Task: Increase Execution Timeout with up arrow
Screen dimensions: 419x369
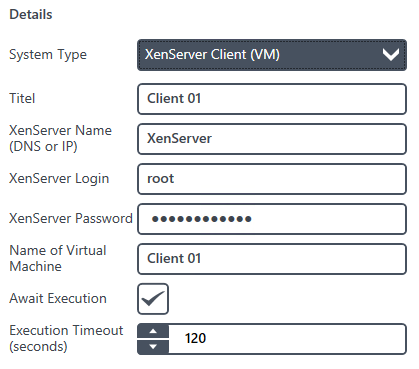Action: 153,331
